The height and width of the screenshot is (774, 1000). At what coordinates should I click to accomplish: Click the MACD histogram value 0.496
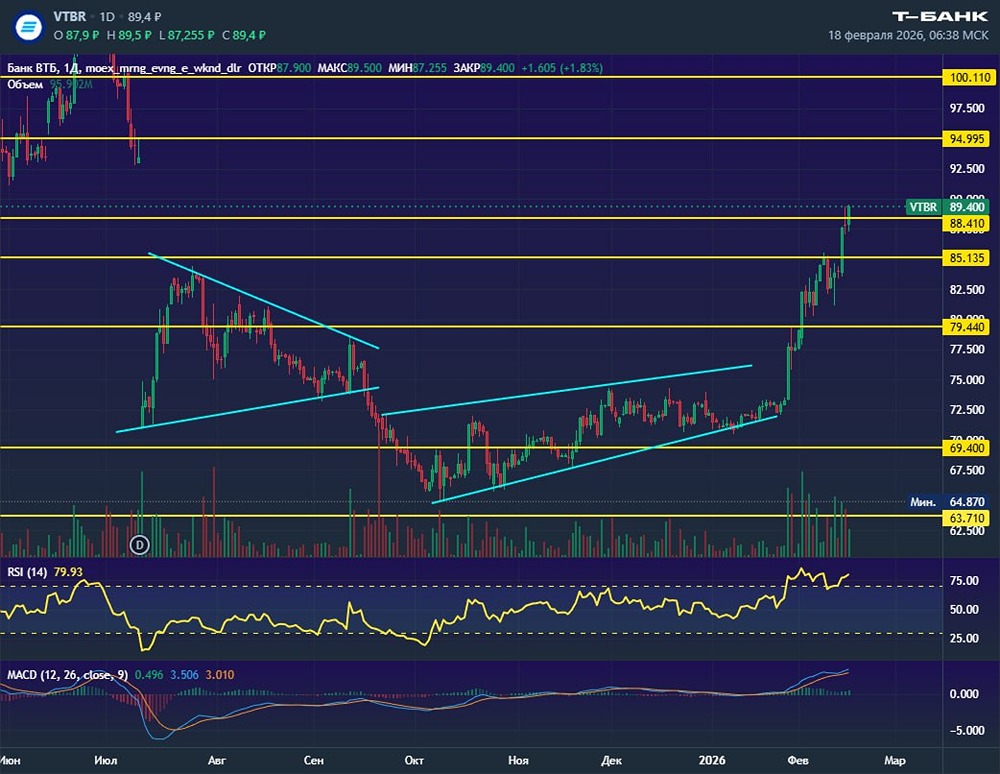pos(149,675)
